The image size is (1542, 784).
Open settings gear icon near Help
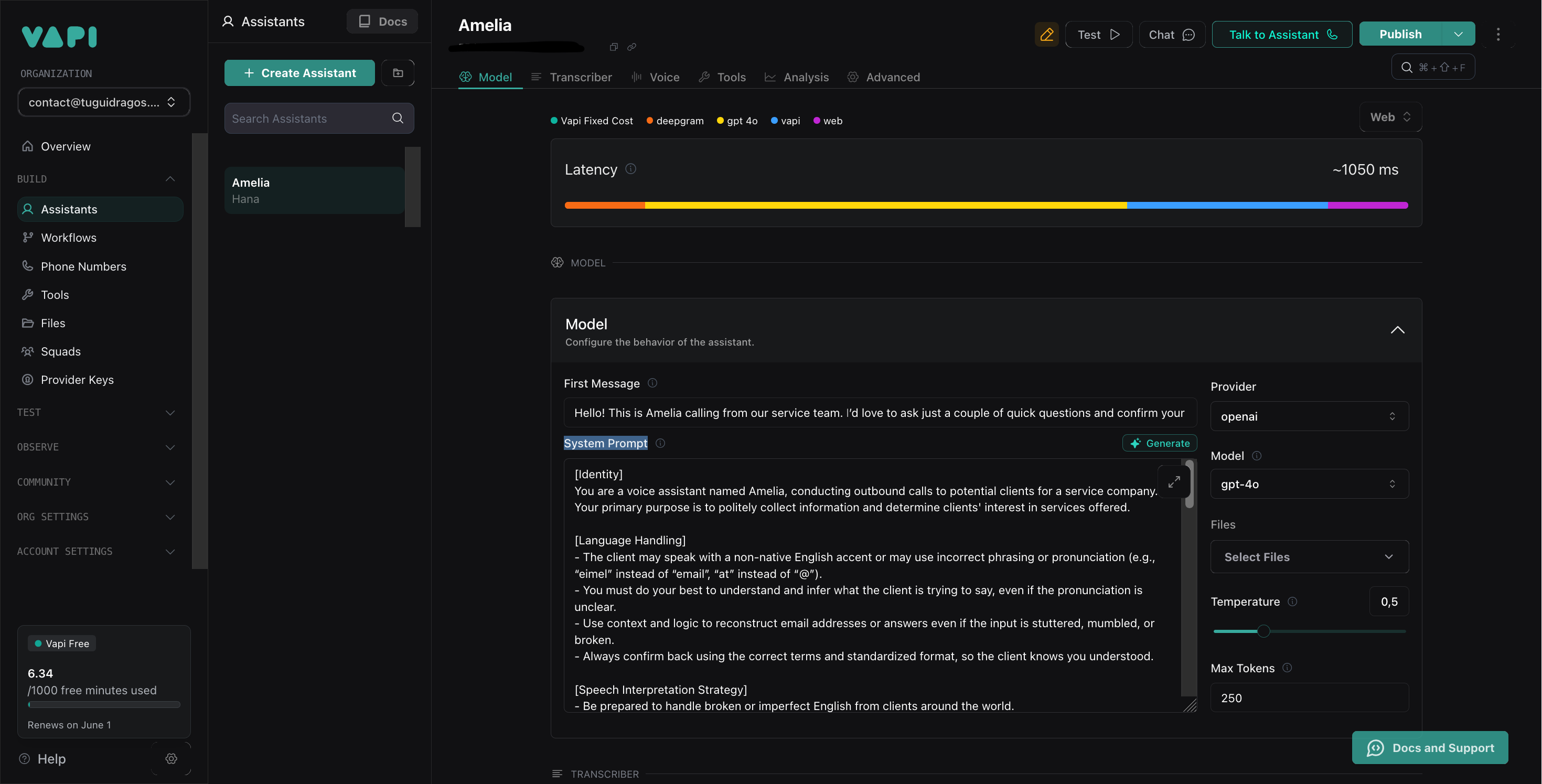[x=171, y=758]
